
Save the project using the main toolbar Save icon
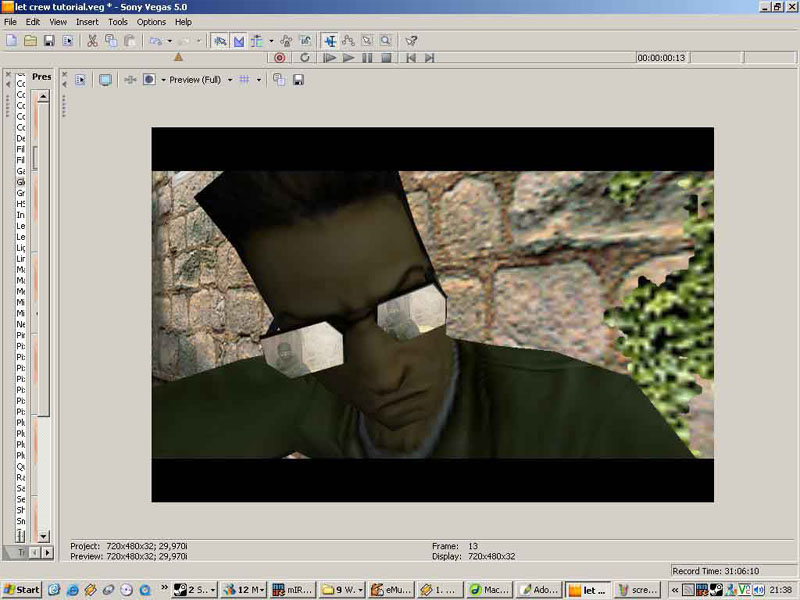[49, 41]
